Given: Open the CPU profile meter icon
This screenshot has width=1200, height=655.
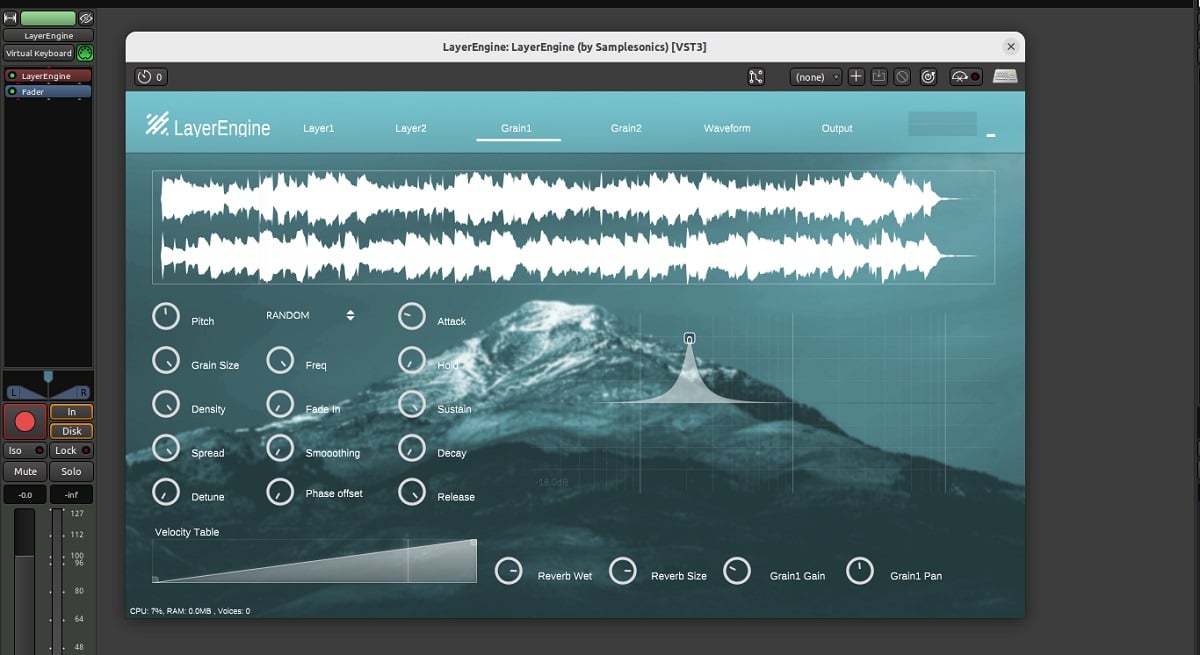Looking at the screenshot, I should [x=965, y=76].
